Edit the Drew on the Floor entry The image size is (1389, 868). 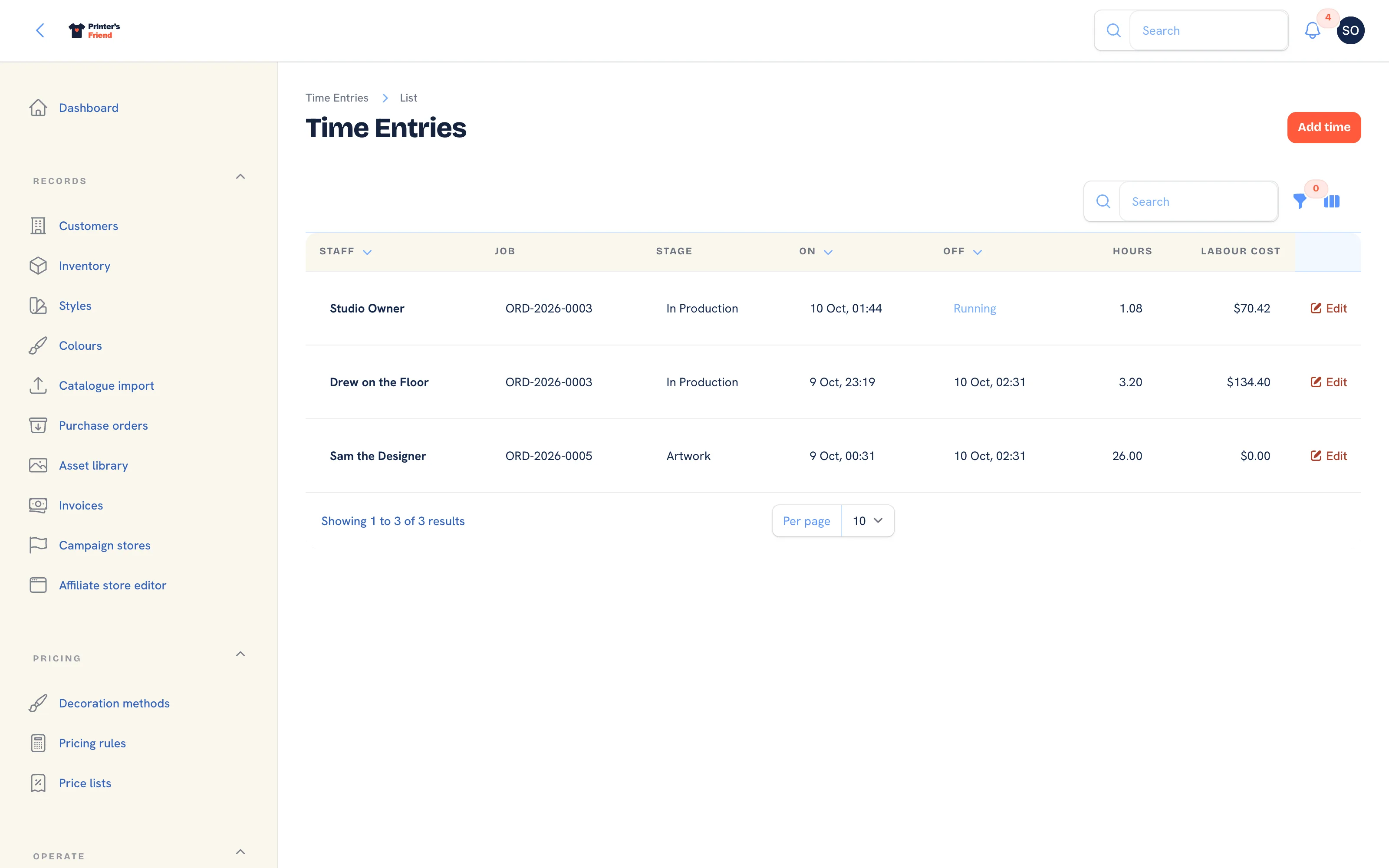[1328, 382]
